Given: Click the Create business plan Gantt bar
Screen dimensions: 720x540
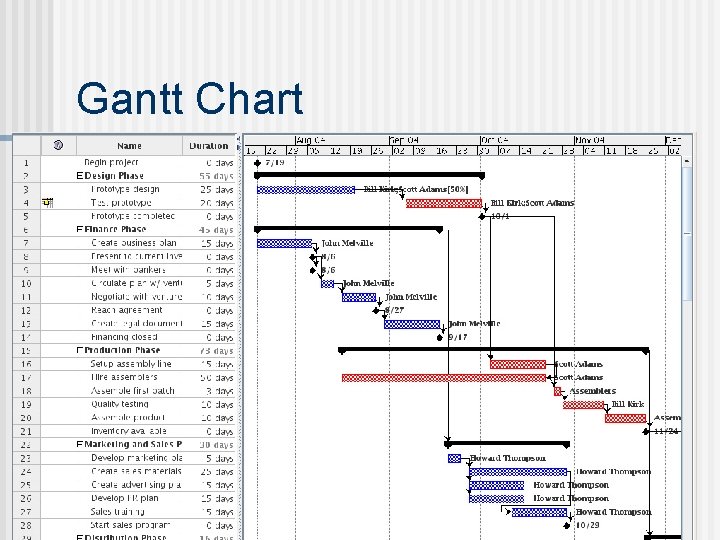Looking at the screenshot, I should coord(284,243).
